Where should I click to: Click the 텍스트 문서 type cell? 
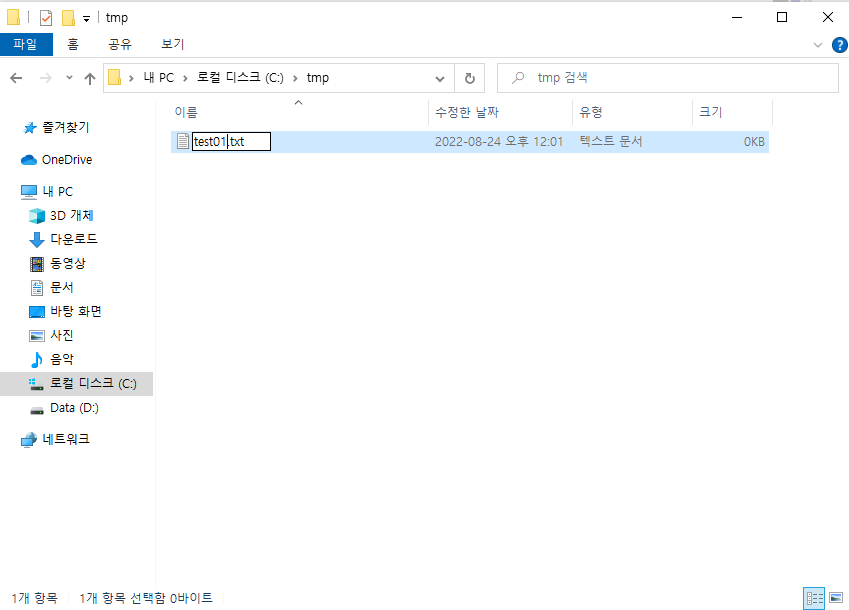pos(611,142)
